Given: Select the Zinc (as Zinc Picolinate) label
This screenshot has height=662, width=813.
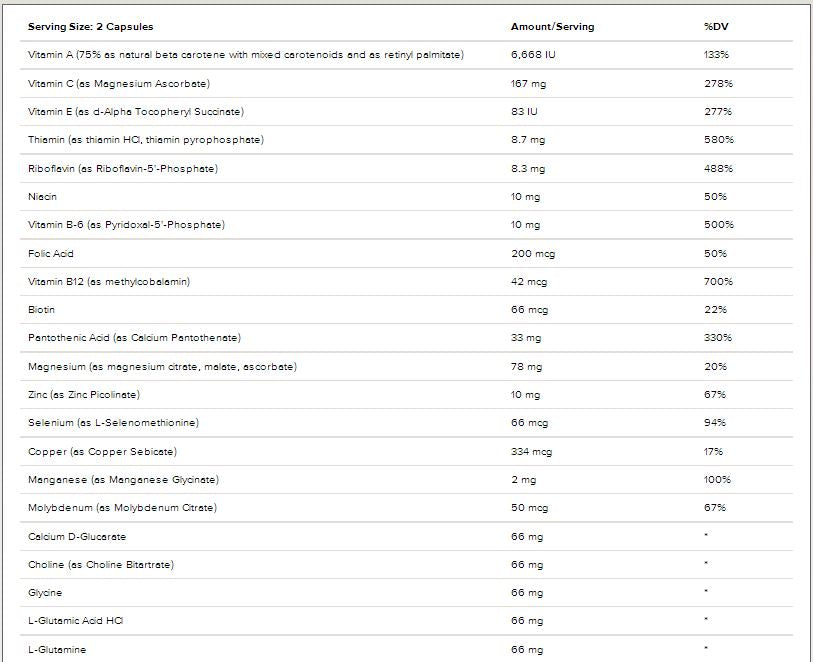Looking at the screenshot, I should click(x=84, y=395).
